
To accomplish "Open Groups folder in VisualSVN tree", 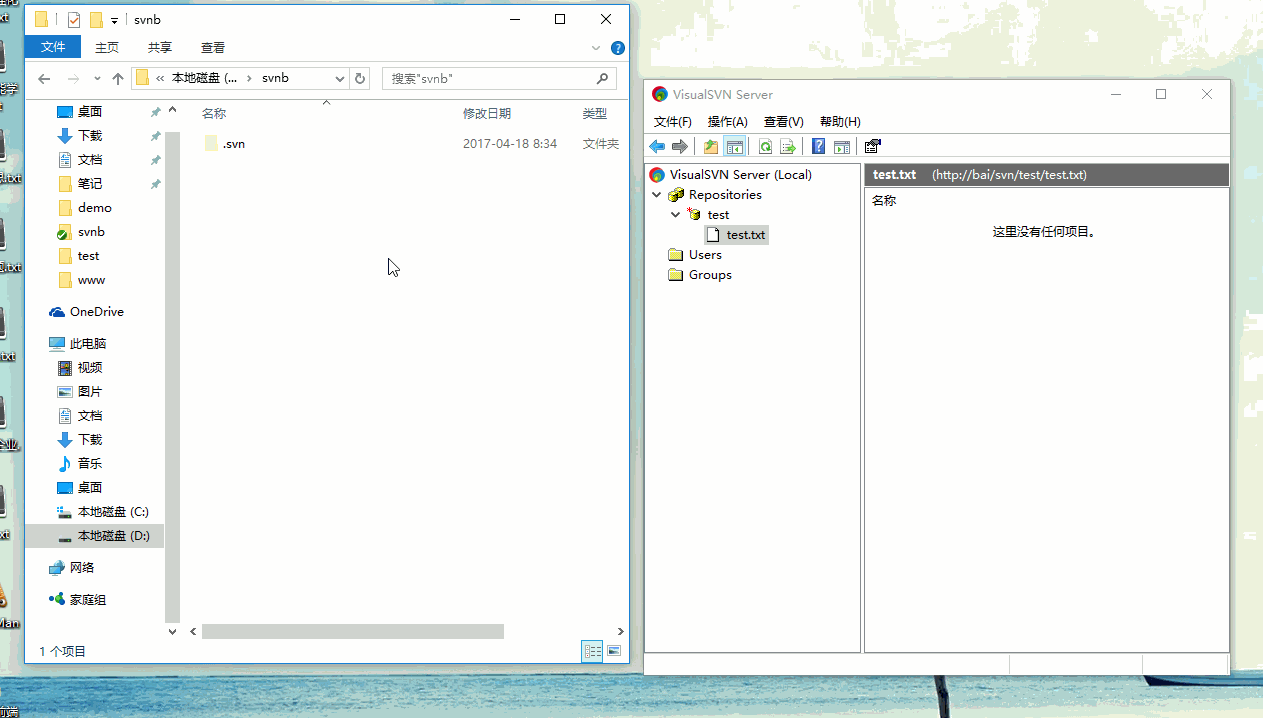I will click(x=710, y=275).
